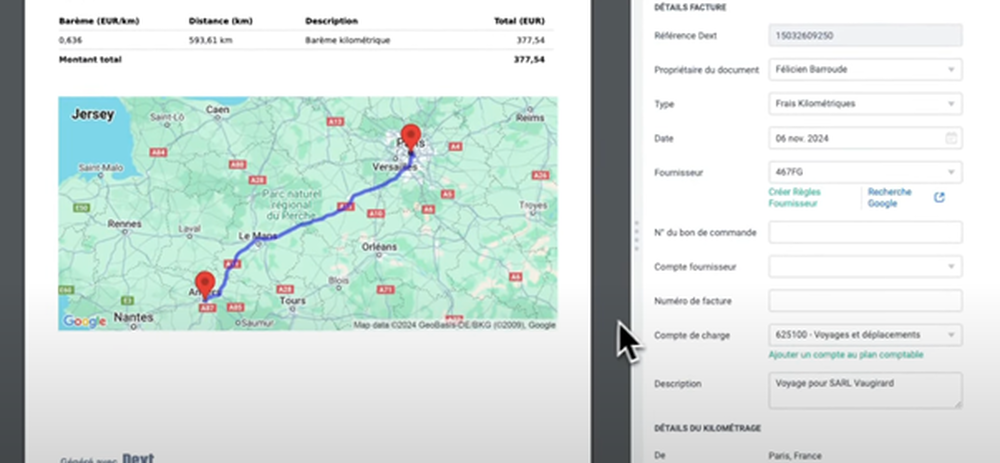Click the DÉTAILS FACTURE heading
The width and height of the screenshot is (1000, 463).
690,8
